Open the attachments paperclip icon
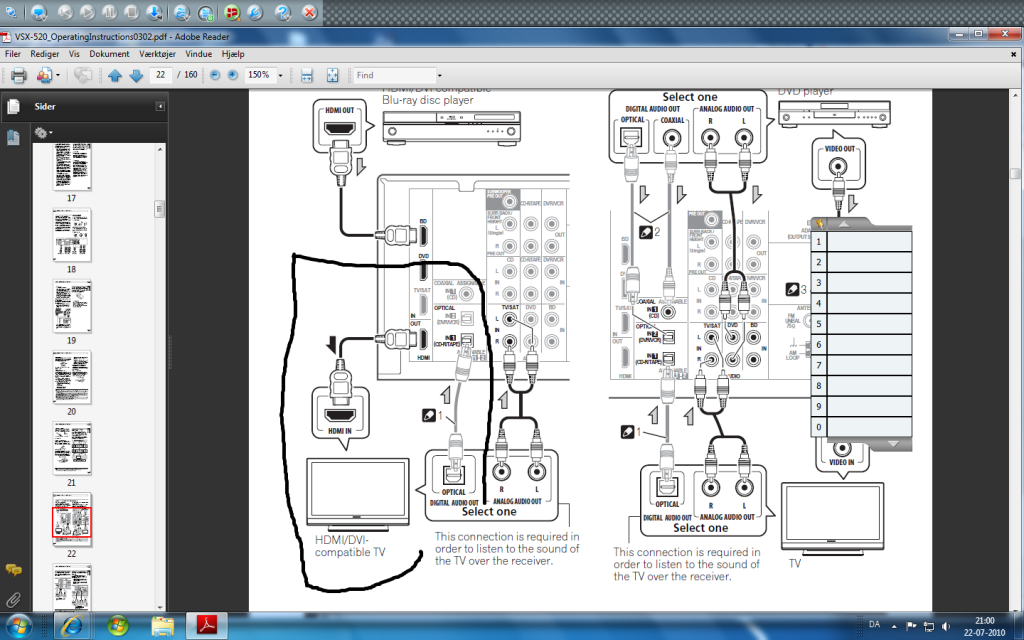Screen dimensions: 1024x640 [x=13, y=599]
